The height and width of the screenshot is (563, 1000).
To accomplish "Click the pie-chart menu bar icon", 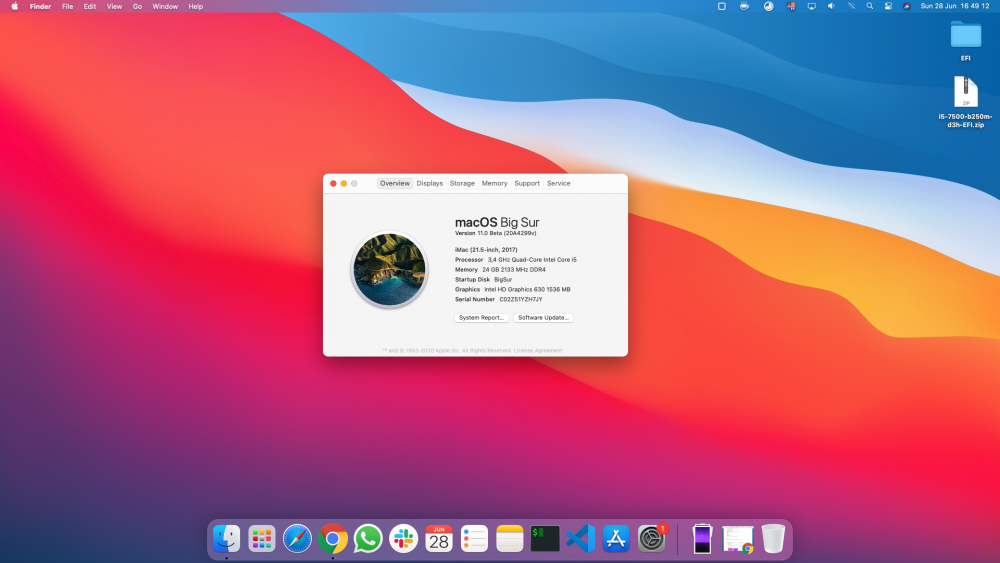I will point(768,6).
